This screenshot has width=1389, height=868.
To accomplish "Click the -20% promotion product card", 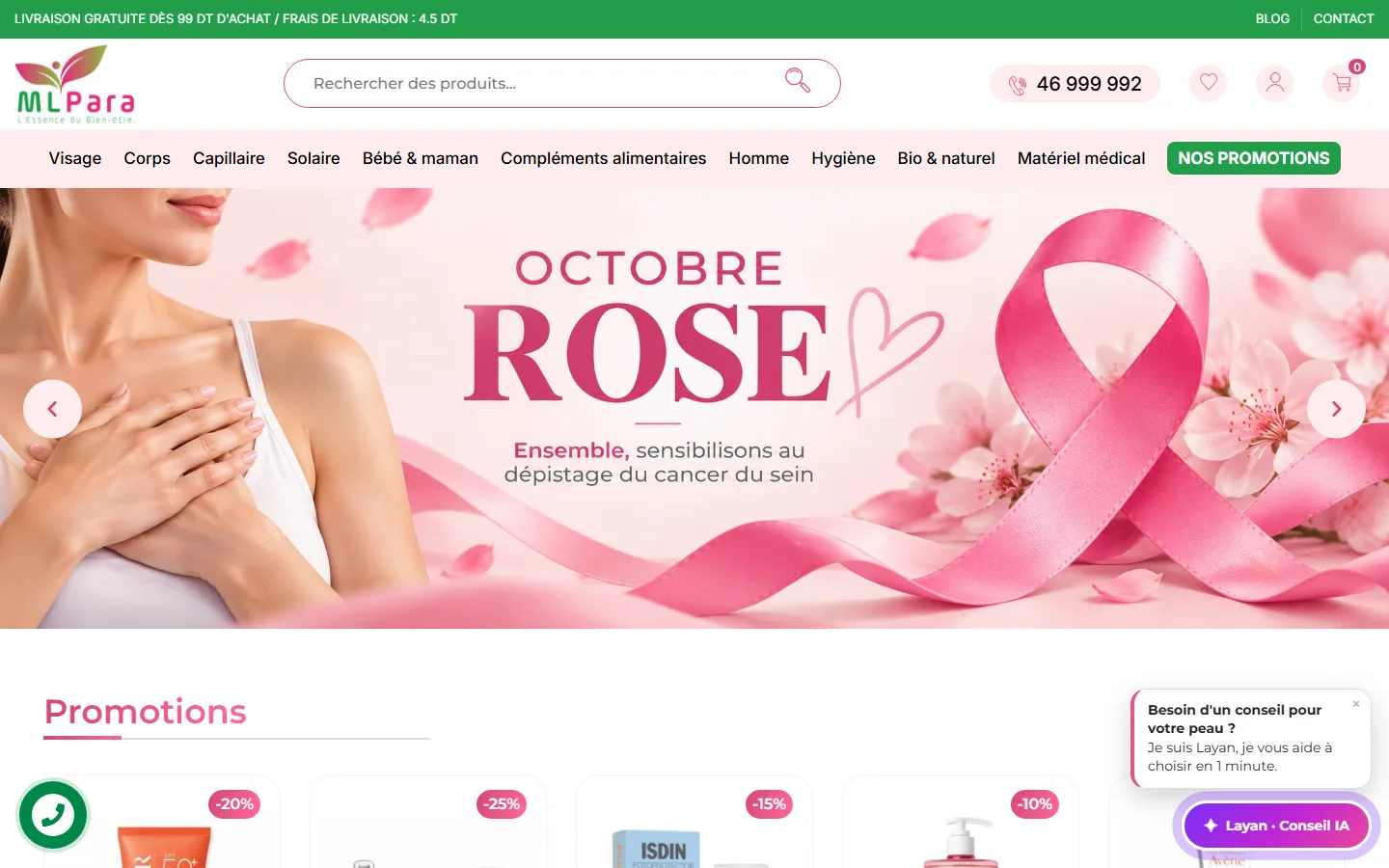I will tap(162, 822).
